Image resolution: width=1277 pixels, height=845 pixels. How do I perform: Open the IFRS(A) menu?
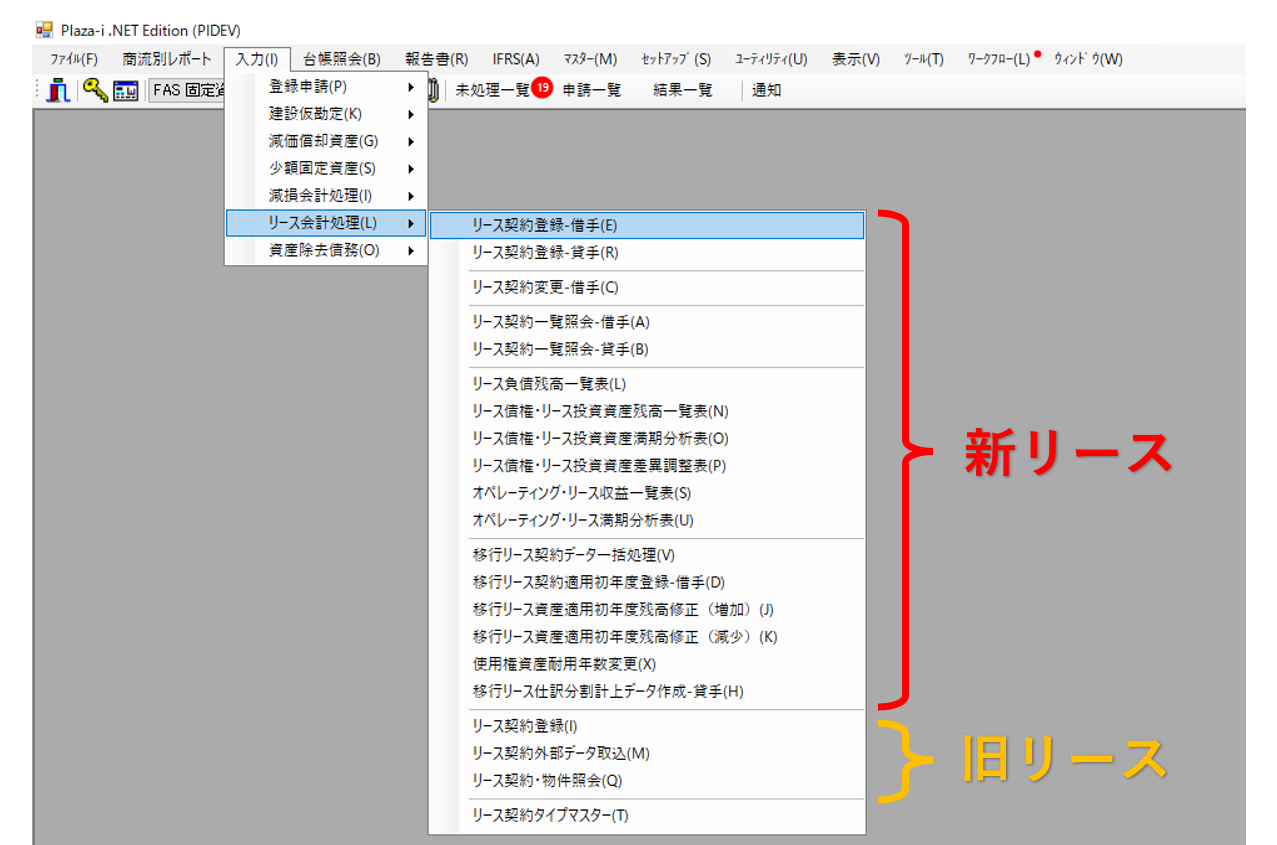[515, 59]
